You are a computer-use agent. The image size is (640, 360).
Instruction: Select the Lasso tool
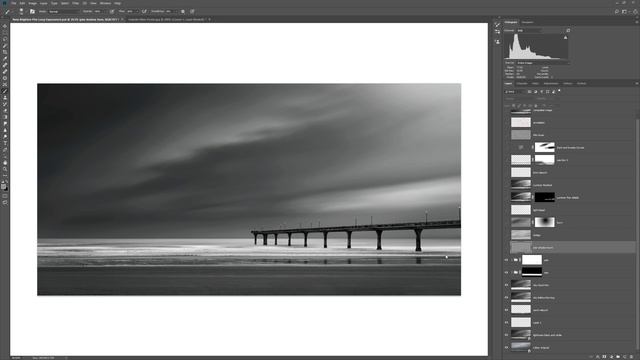click(5, 39)
